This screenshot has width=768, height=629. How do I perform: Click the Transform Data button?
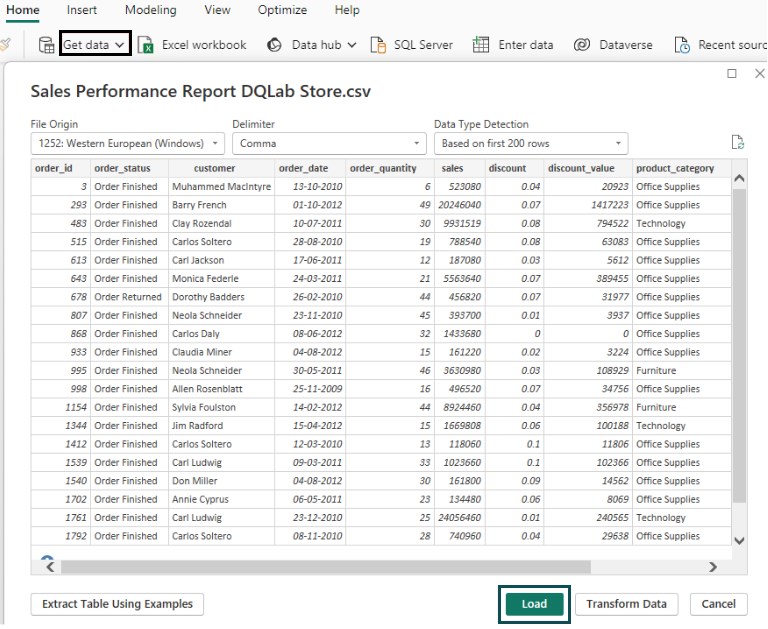click(626, 604)
